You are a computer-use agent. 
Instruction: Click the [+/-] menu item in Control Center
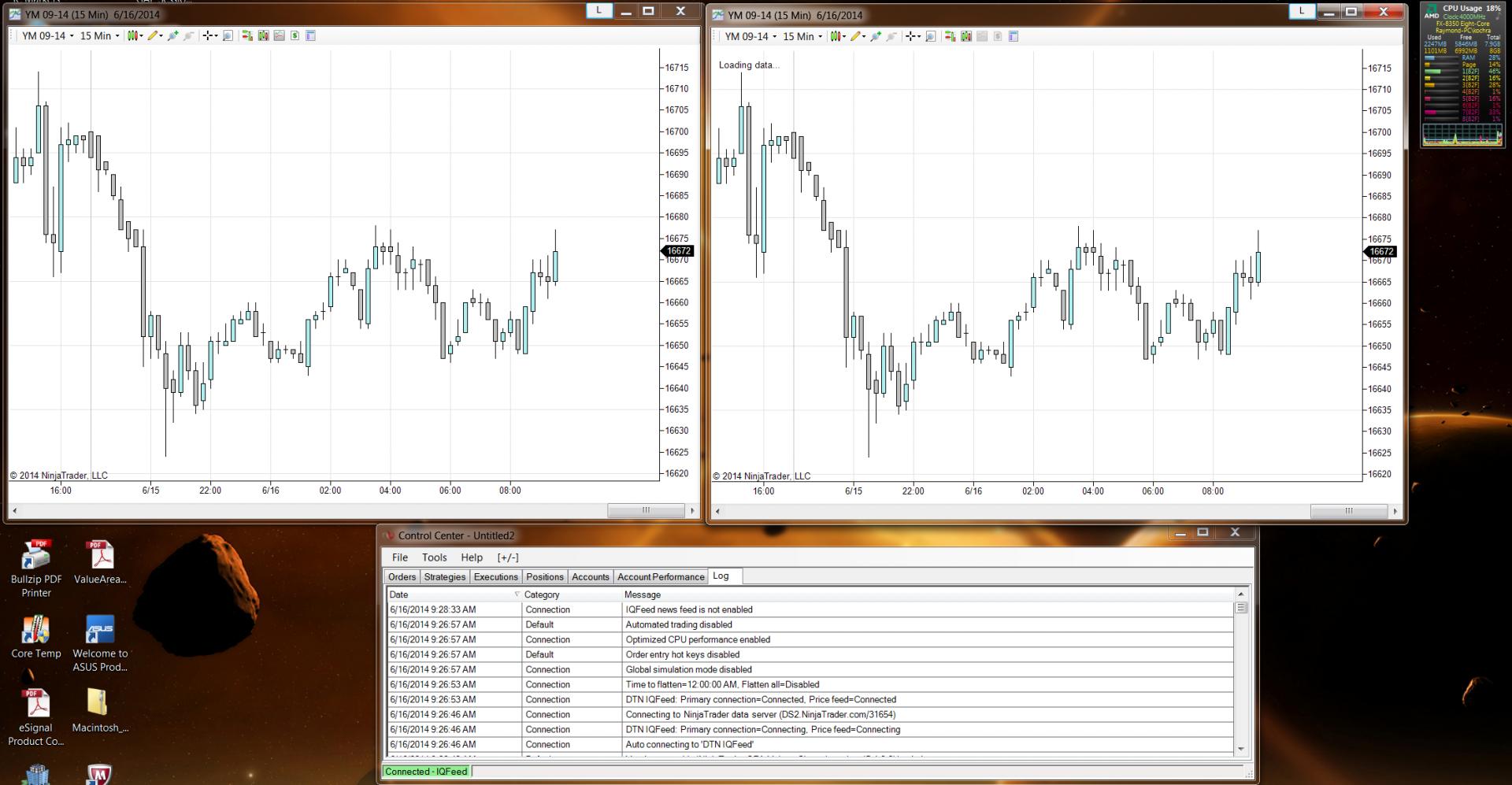coord(508,557)
